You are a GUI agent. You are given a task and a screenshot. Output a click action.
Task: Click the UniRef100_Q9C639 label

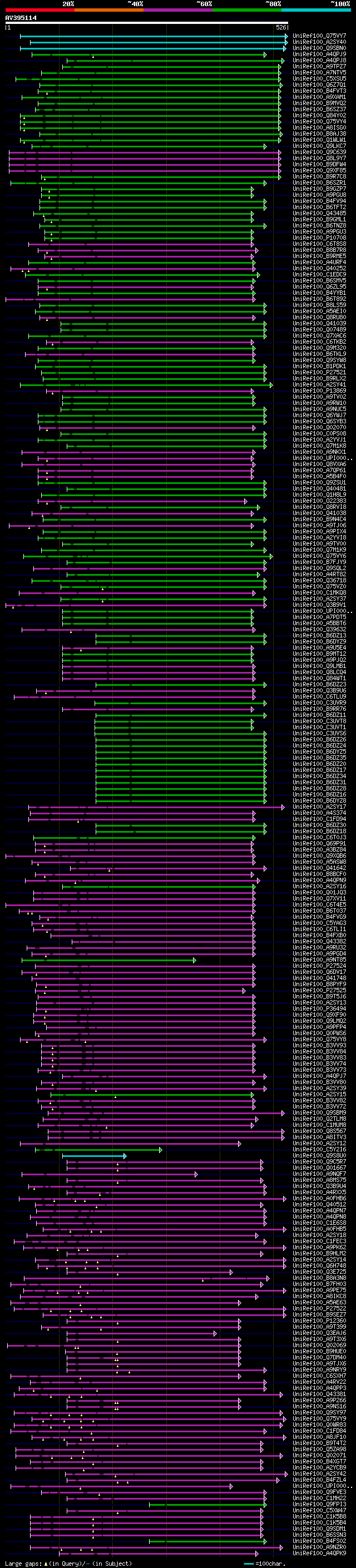(319, 152)
